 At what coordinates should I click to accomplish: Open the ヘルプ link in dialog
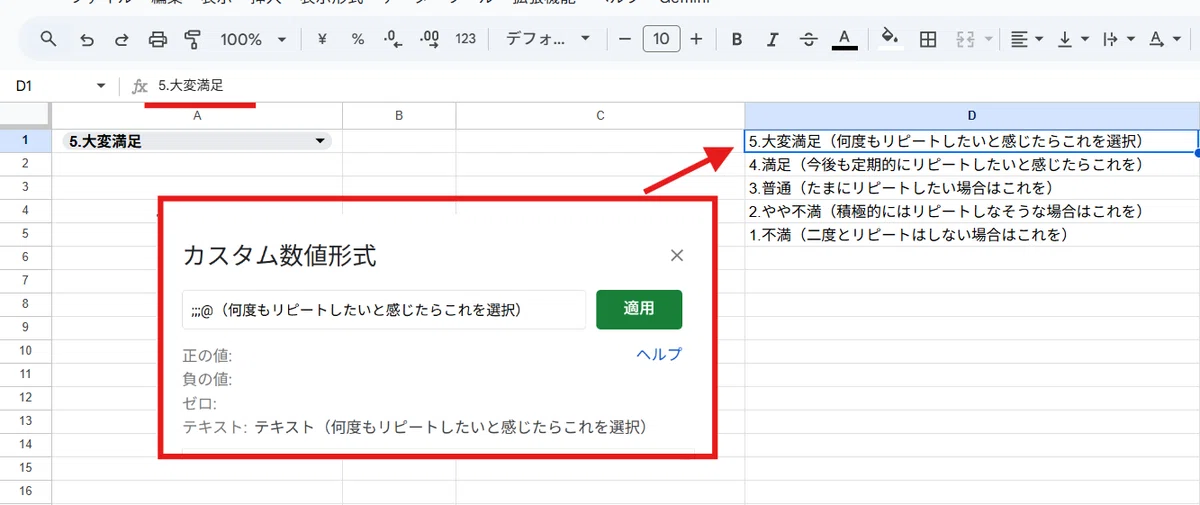pos(659,354)
